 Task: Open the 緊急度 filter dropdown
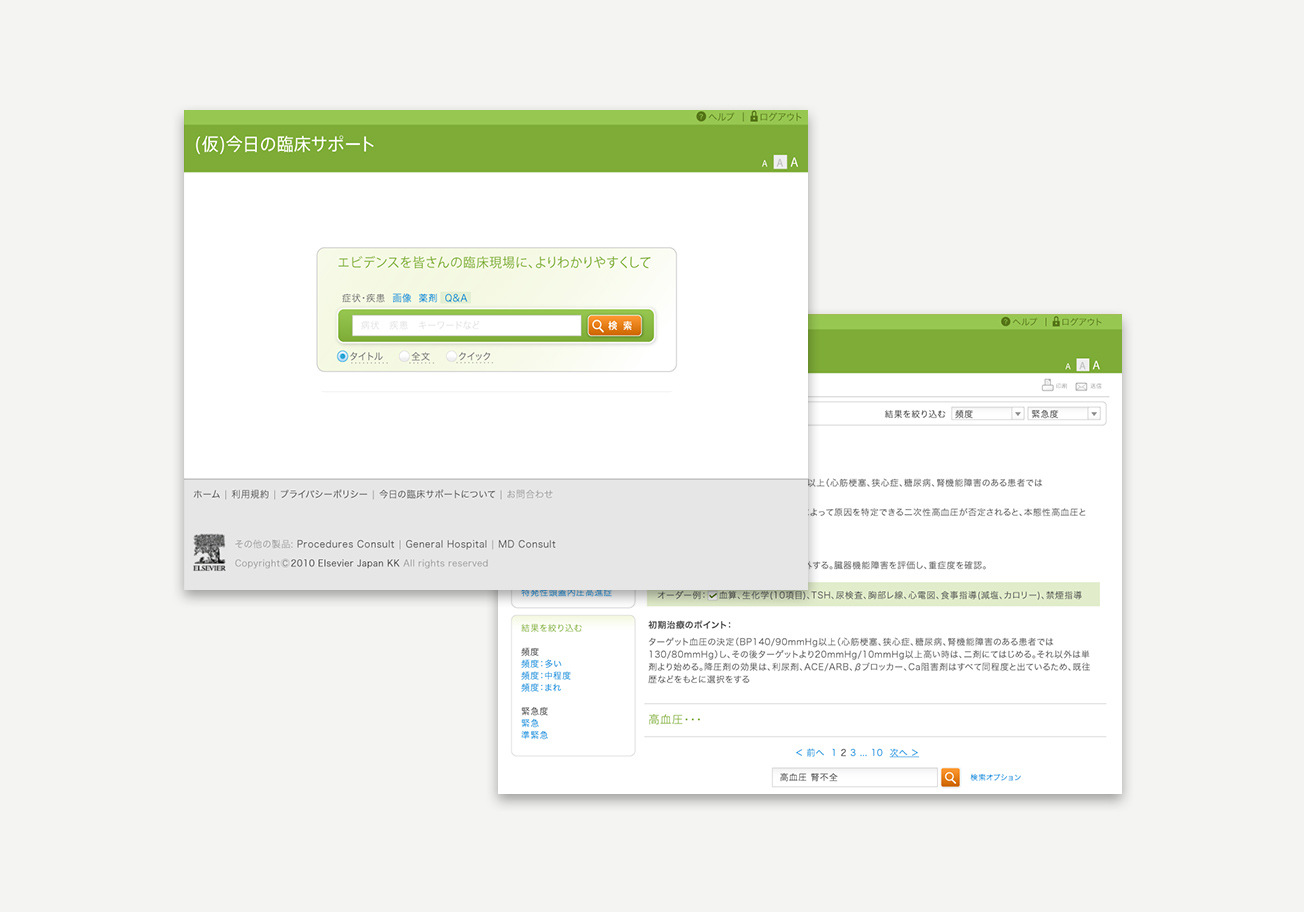(1064, 413)
